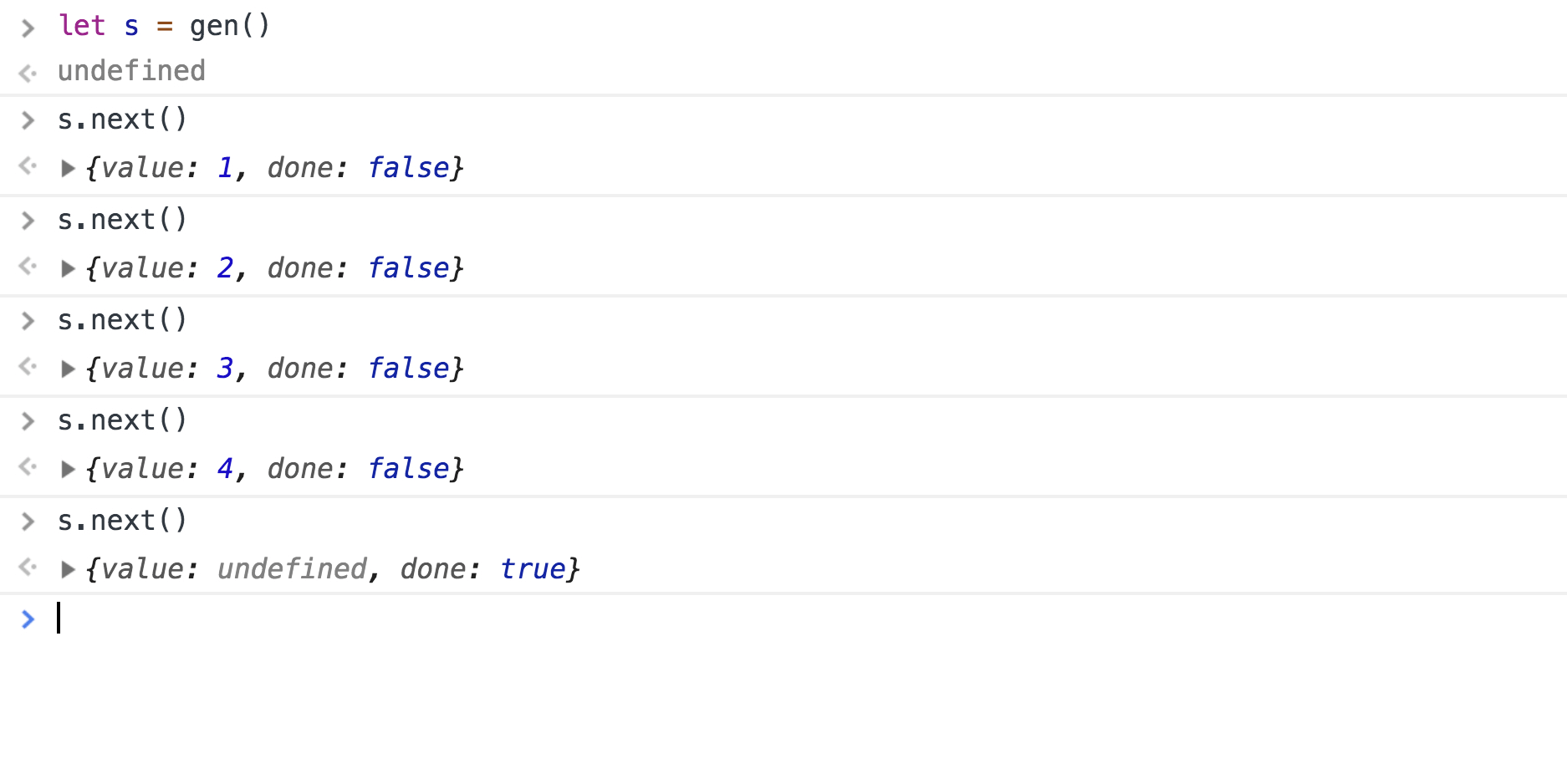Viewport: 1567px width, 784px height.
Task: Click the 'true' value in last result
Action: point(533,569)
